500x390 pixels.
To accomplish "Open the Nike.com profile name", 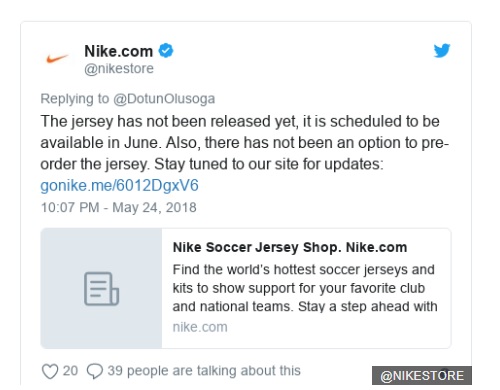I will pyautogui.click(x=119, y=51).
